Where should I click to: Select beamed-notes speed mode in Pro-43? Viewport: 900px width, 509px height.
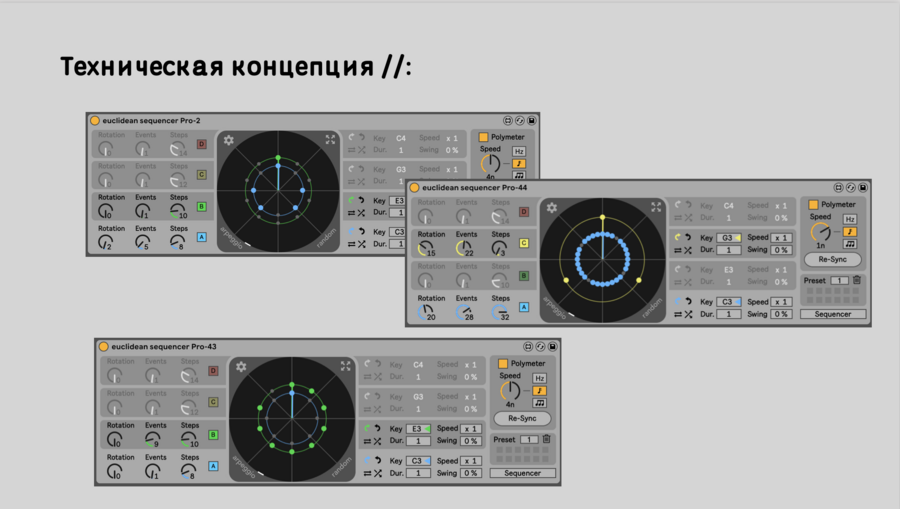click(539, 403)
